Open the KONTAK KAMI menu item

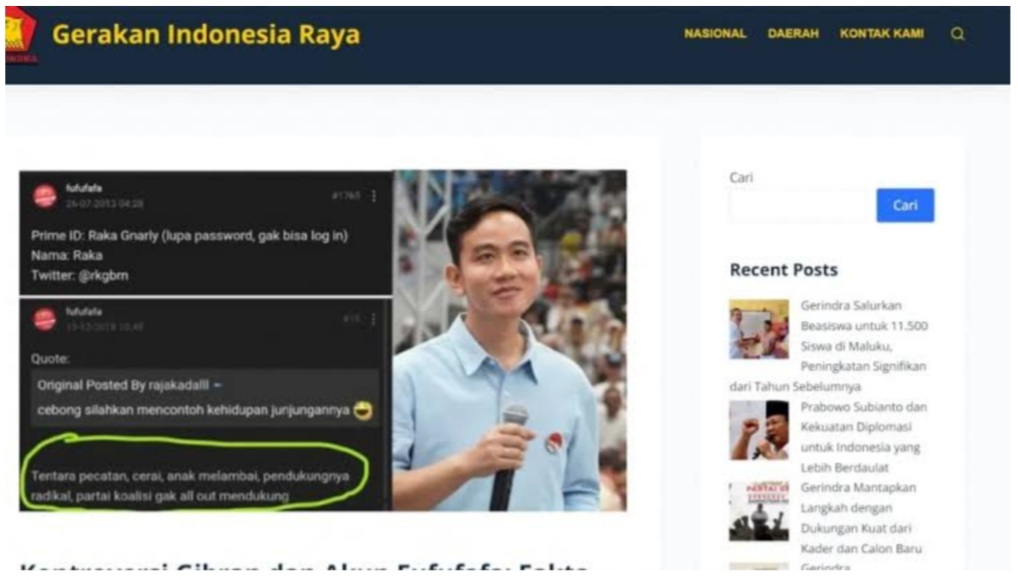coord(881,33)
